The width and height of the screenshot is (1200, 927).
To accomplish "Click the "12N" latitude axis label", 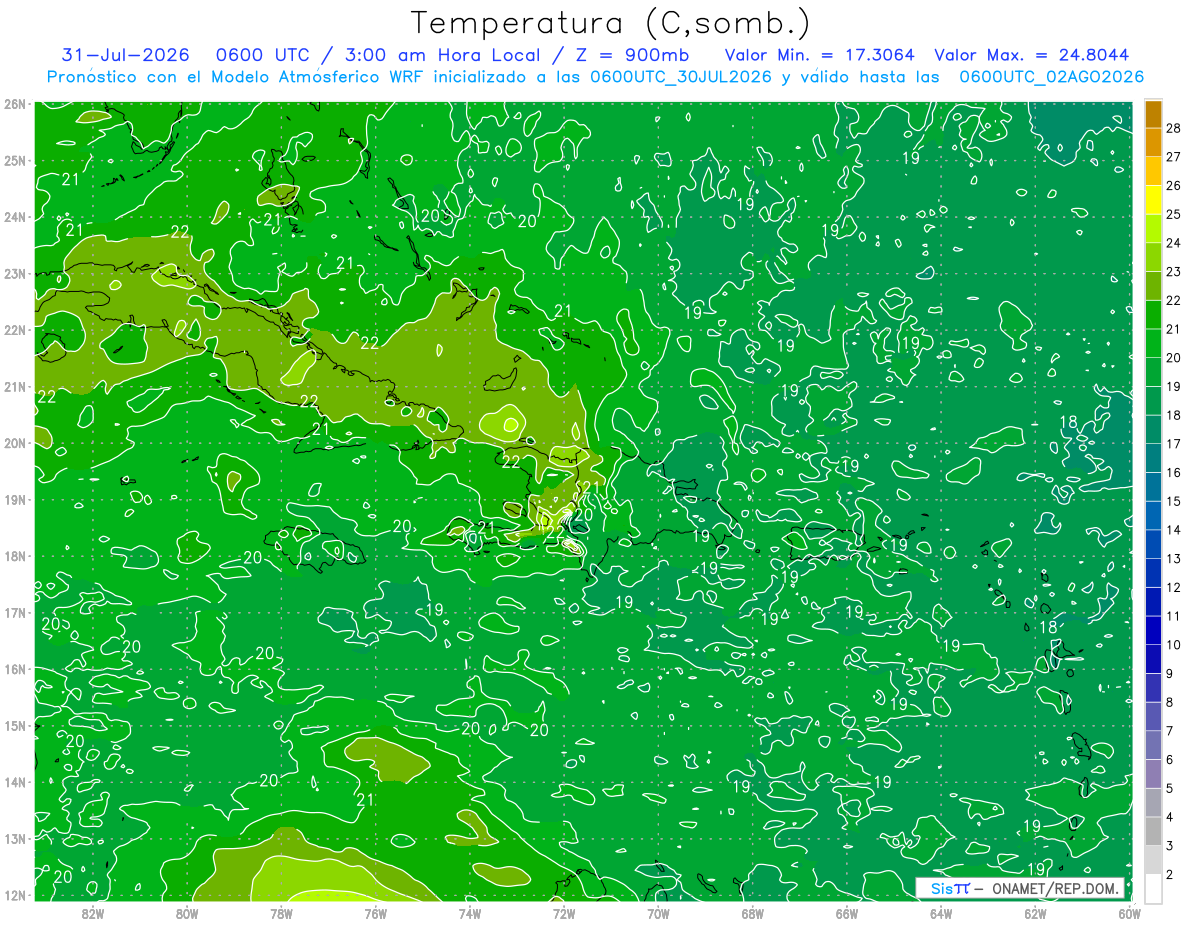I will pyautogui.click(x=14, y=895).
